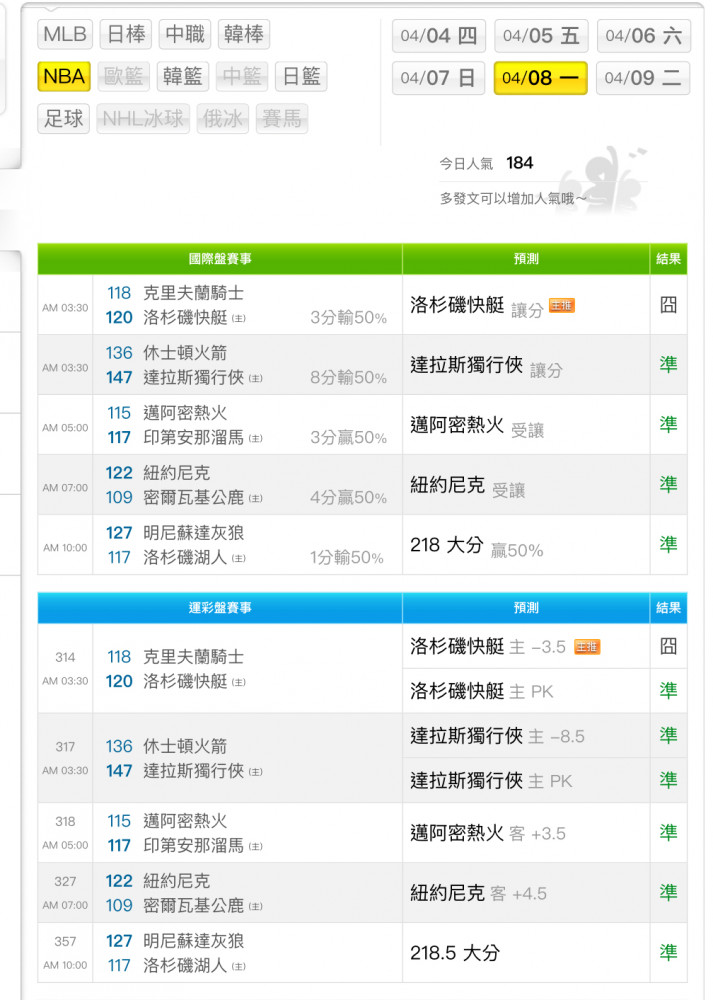Select the 中職 sport tab

[185, 34]
